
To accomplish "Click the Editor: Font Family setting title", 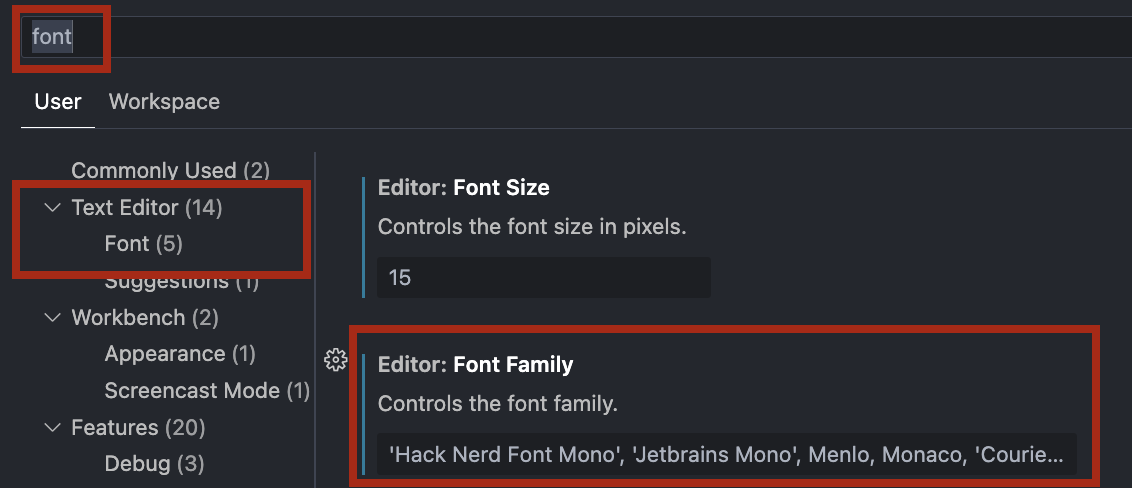I will click(x=476, y=365).
